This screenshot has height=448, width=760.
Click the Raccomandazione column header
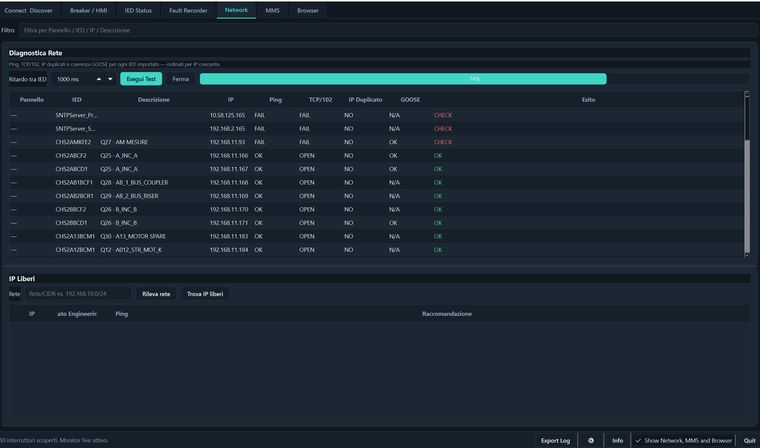(446, 314)
